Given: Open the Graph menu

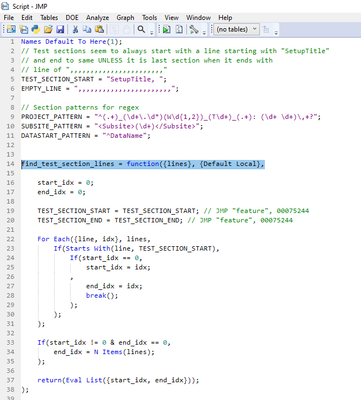Looking at the screenshot, I should [x=125, y=18].
